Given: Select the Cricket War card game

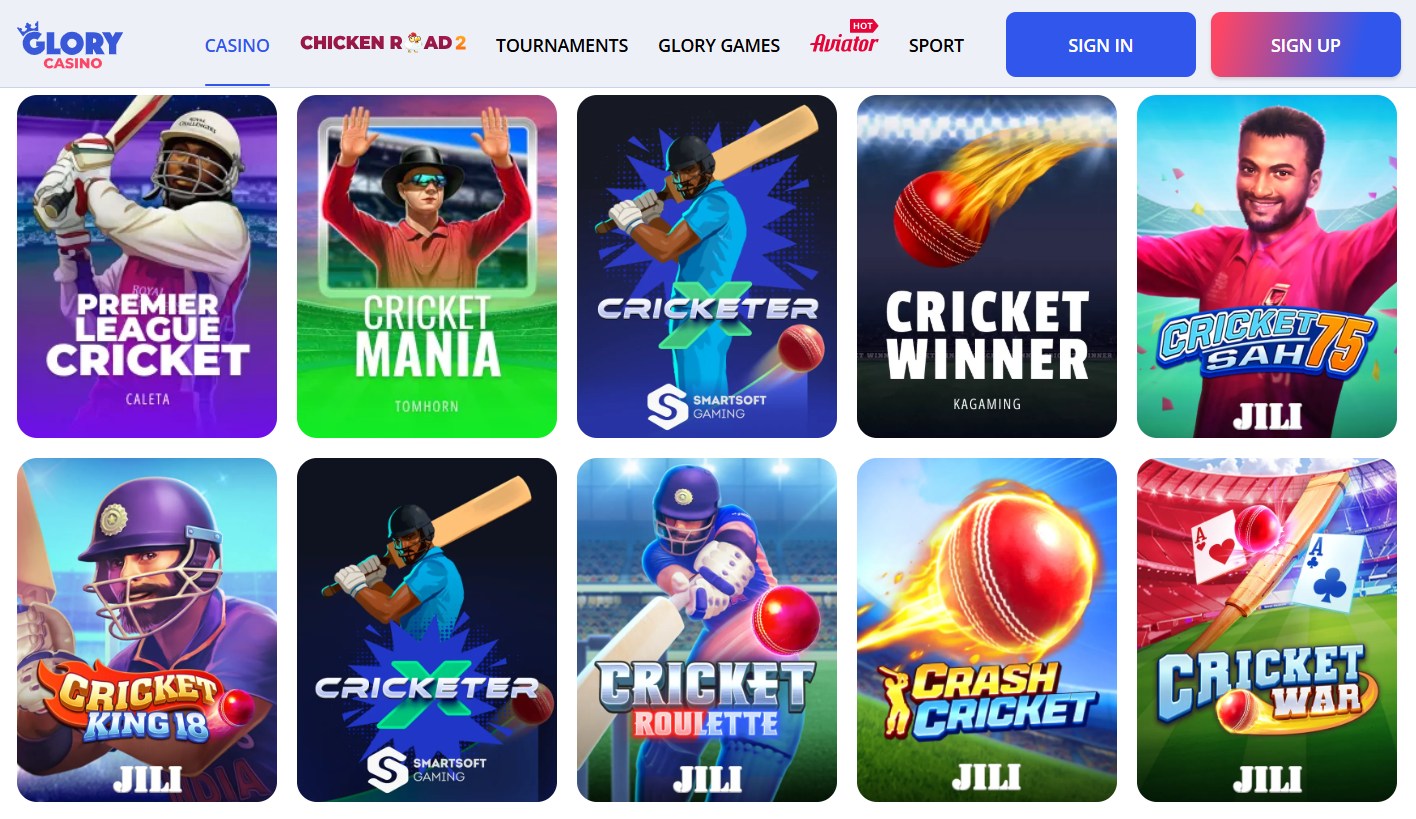Looking at the screenshot, I should click(x=1267, y=630).
